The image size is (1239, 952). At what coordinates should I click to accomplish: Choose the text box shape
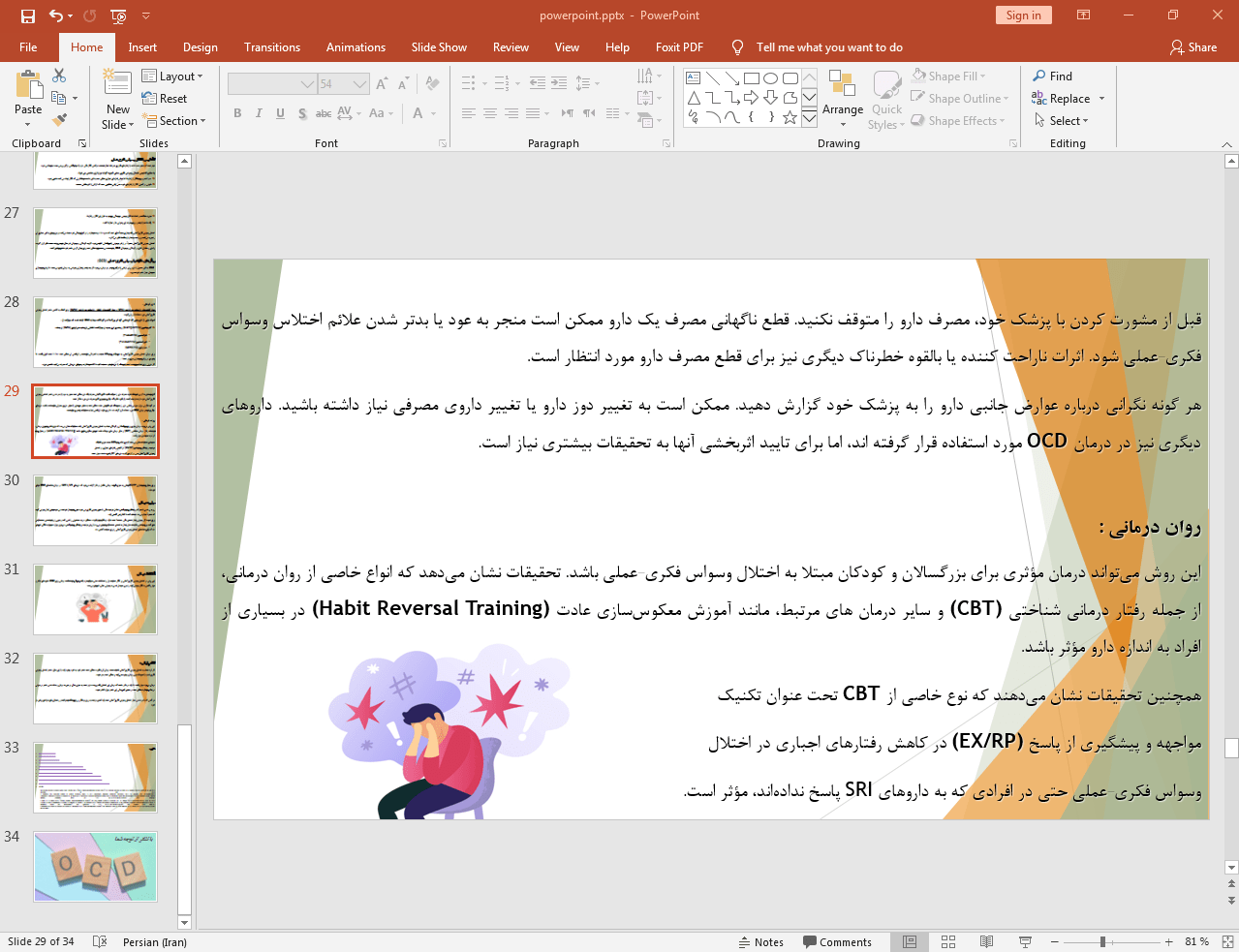click(694, 78)
